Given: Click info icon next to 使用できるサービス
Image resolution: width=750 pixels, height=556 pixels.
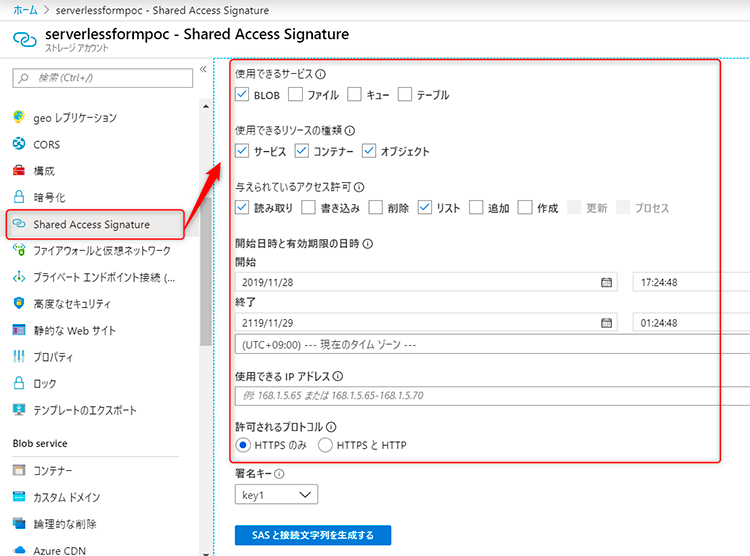Looking at the screenshot, I should (x=321, y=74).
